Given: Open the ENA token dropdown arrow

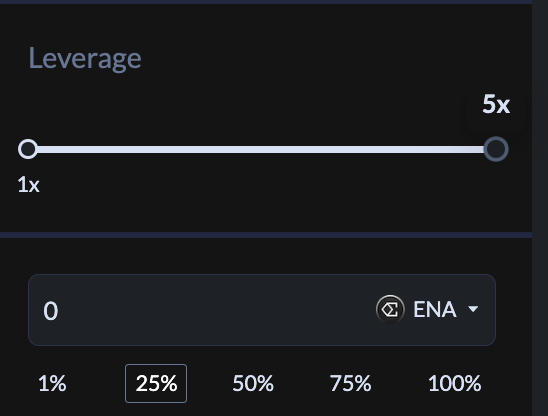Looking at the screenshot, I should tap(473, 309).
